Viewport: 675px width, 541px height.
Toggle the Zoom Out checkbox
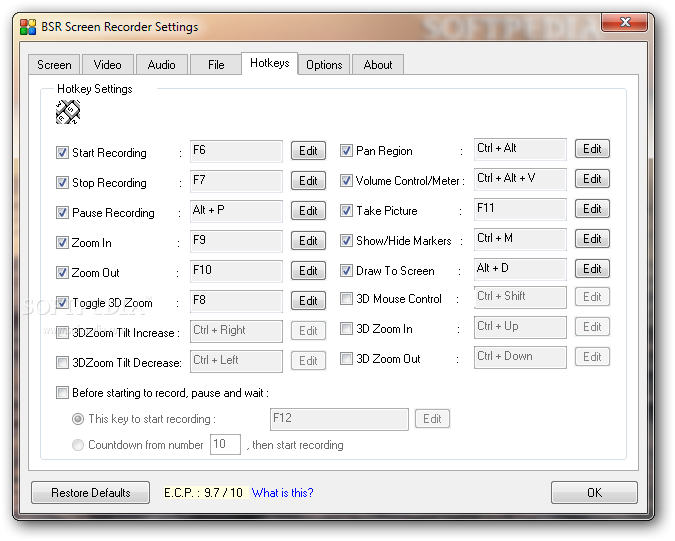click(62, 273)
